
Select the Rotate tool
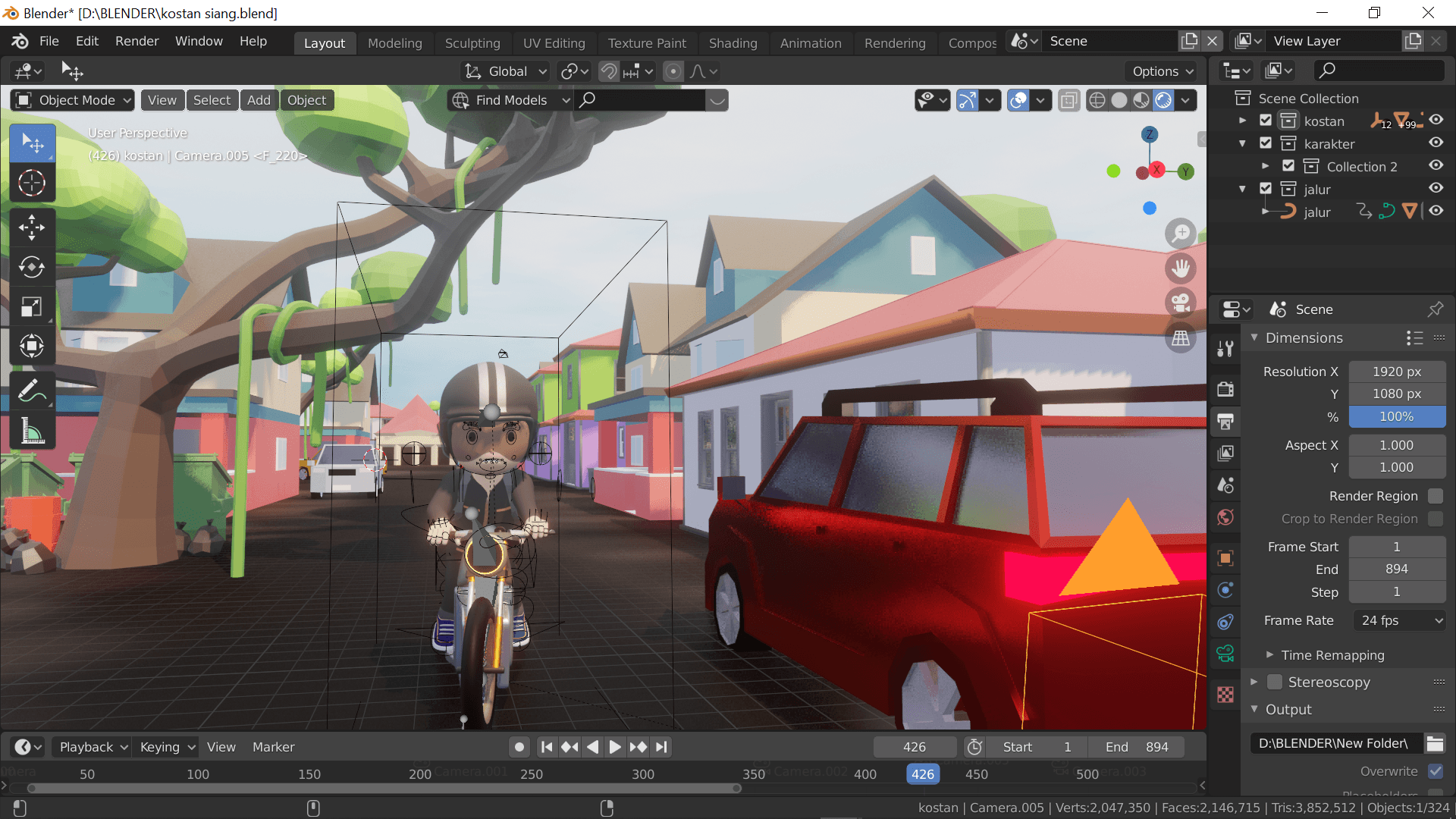pos(32,267)
